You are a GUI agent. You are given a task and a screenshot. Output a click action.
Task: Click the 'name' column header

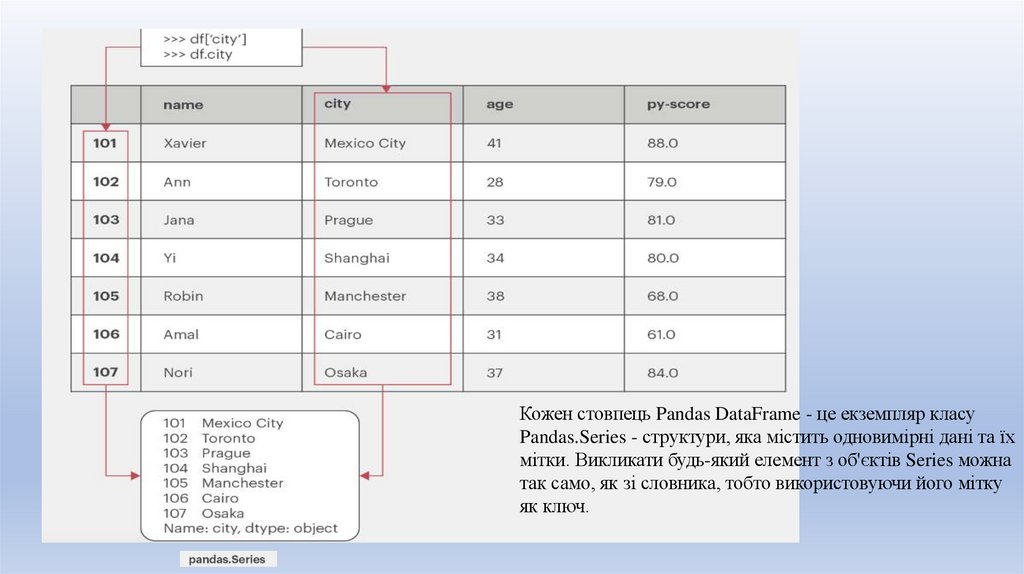[x=183, y=104]
